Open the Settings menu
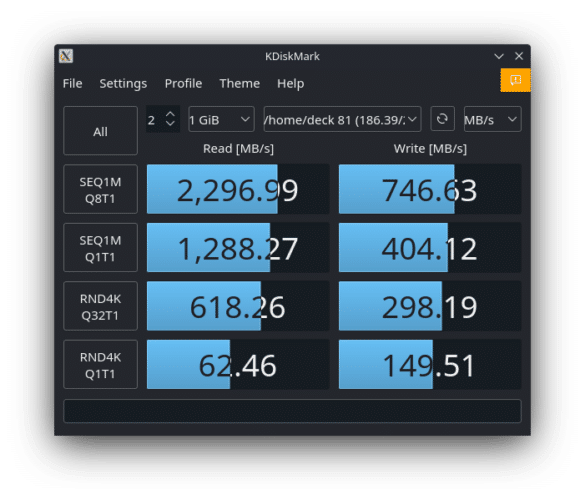The height and width of the screenshot is (500, 585). pos(123,83)
